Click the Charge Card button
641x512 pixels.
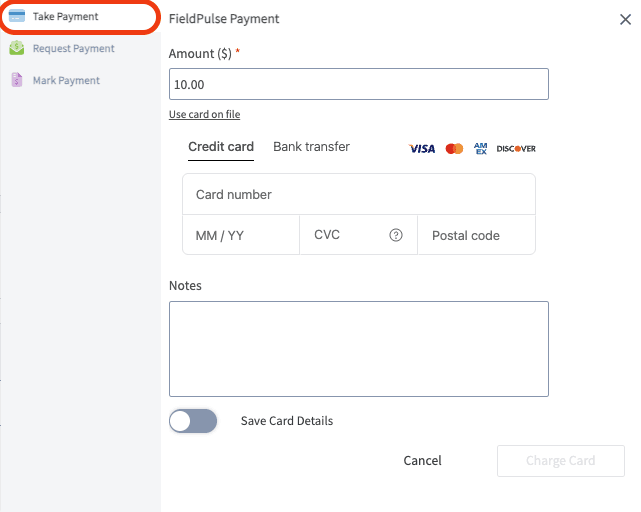pyautogui.click(x=560, y=461)
